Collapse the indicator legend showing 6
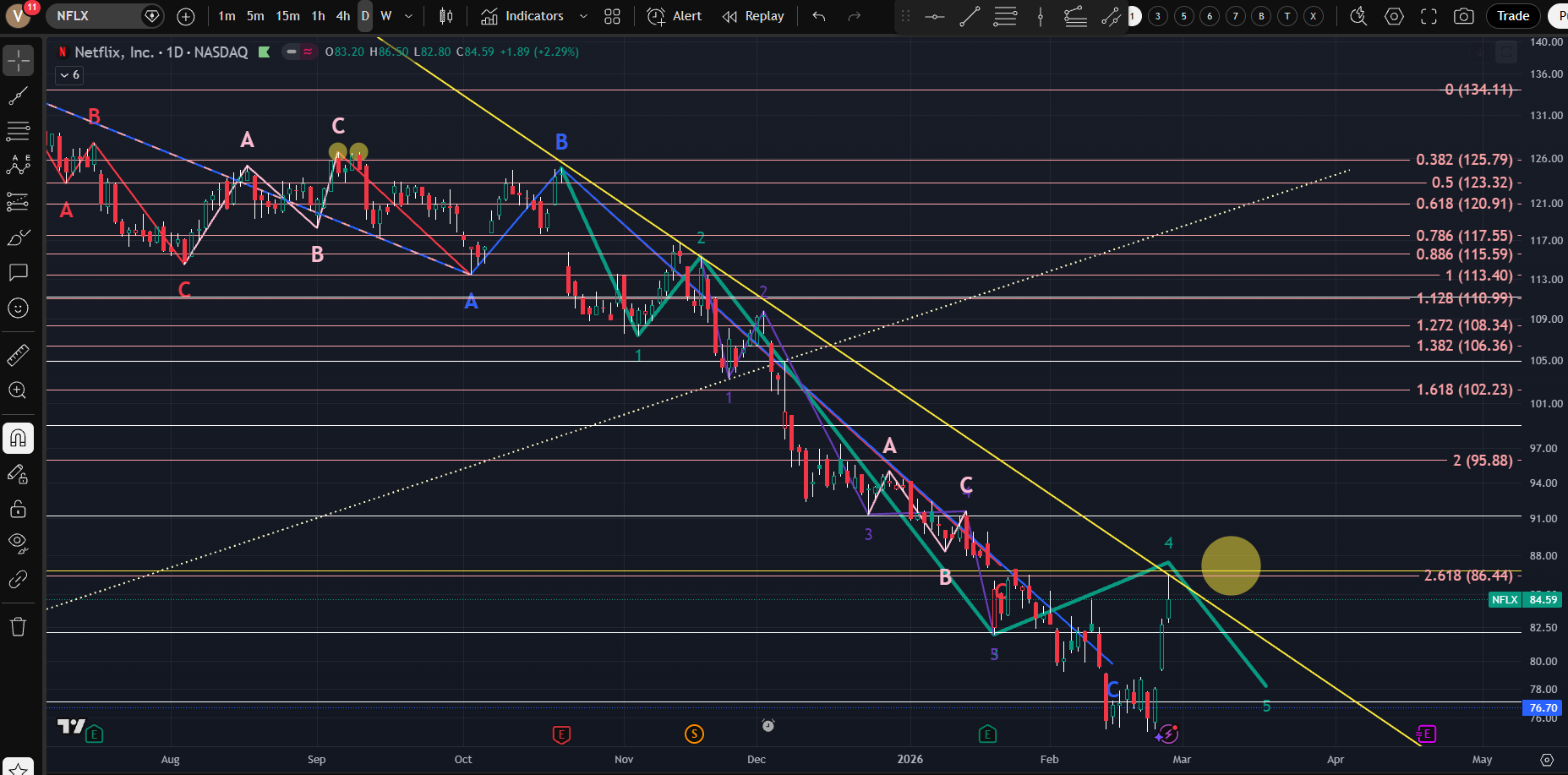This screenshot has height=775, width=1568. point(69,75)
